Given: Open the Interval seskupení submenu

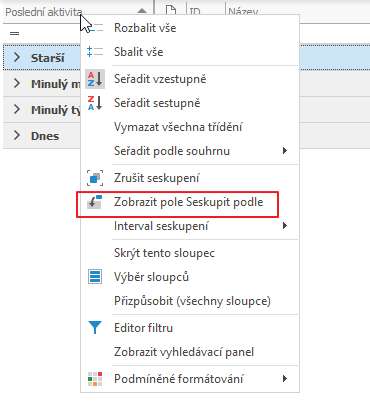Looking at the screenshot, I should coord(189,226).
